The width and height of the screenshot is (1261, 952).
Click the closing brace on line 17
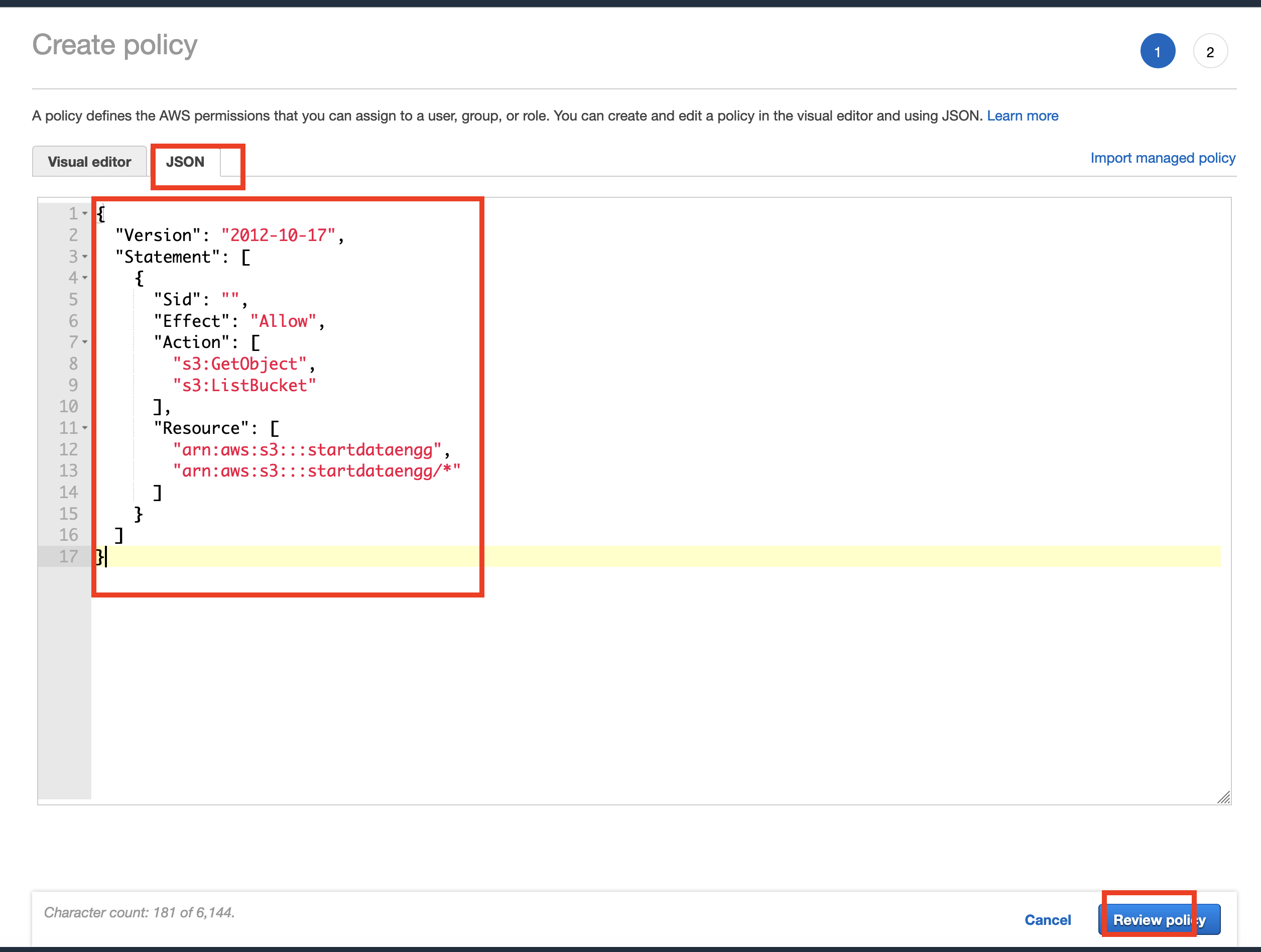point(100,557)
